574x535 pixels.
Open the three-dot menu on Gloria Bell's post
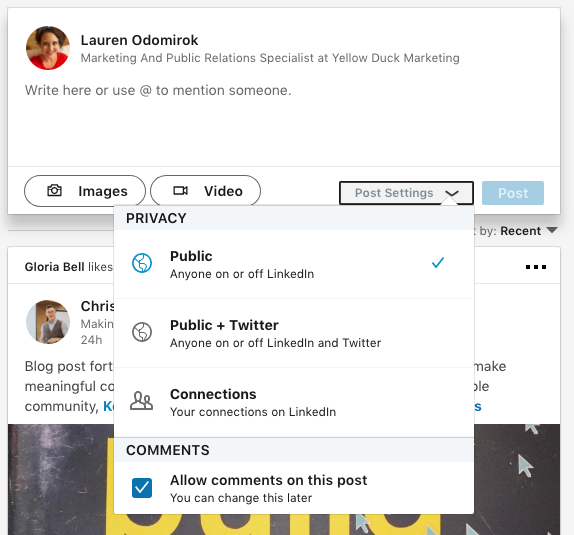click(536, 267)
